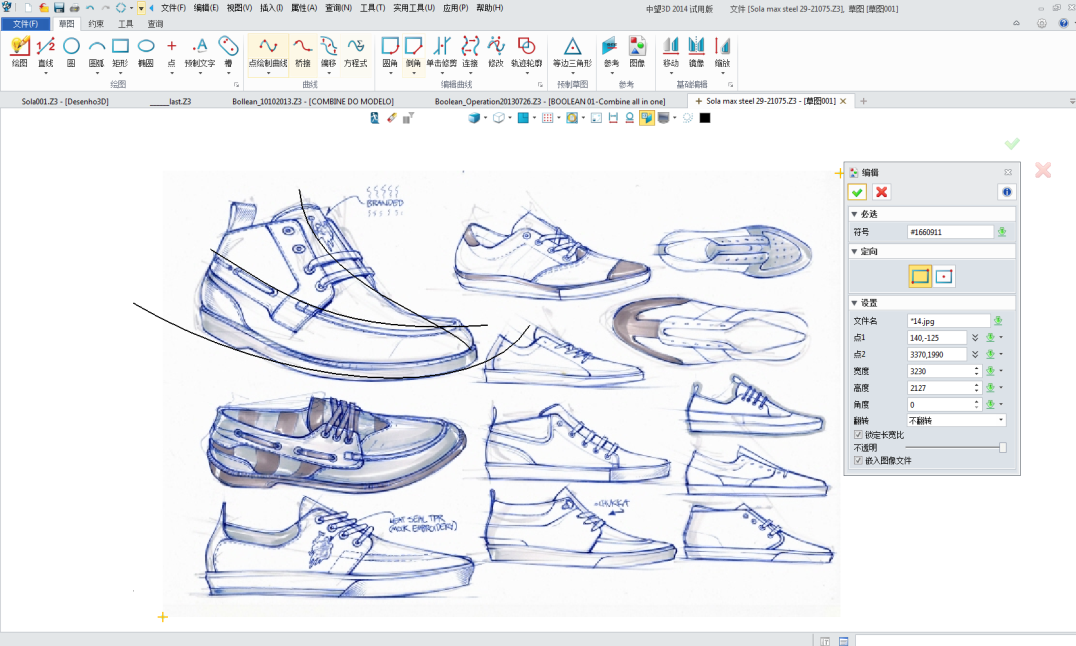Select the center-point orientation option
The height and width of the screenshot is (646, 1076).
(944, 276)
